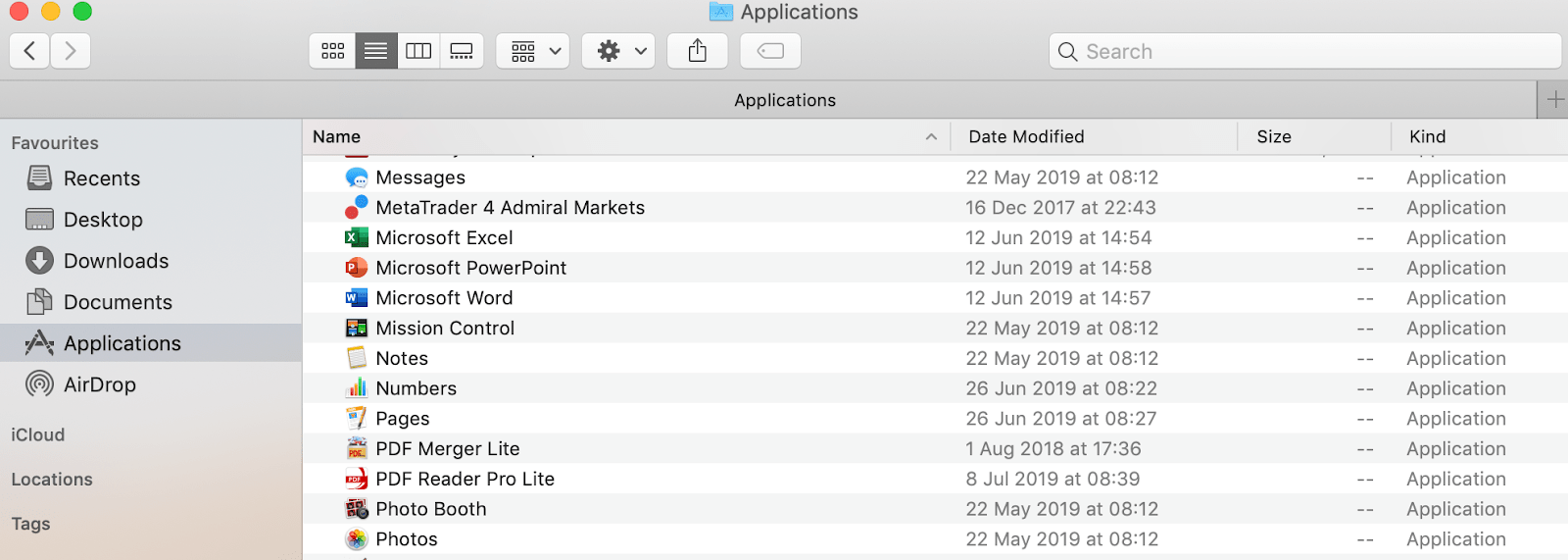Select the PDF Merger Lite icon
Viewport: 1568px width, 560px height.
(357, 448)
